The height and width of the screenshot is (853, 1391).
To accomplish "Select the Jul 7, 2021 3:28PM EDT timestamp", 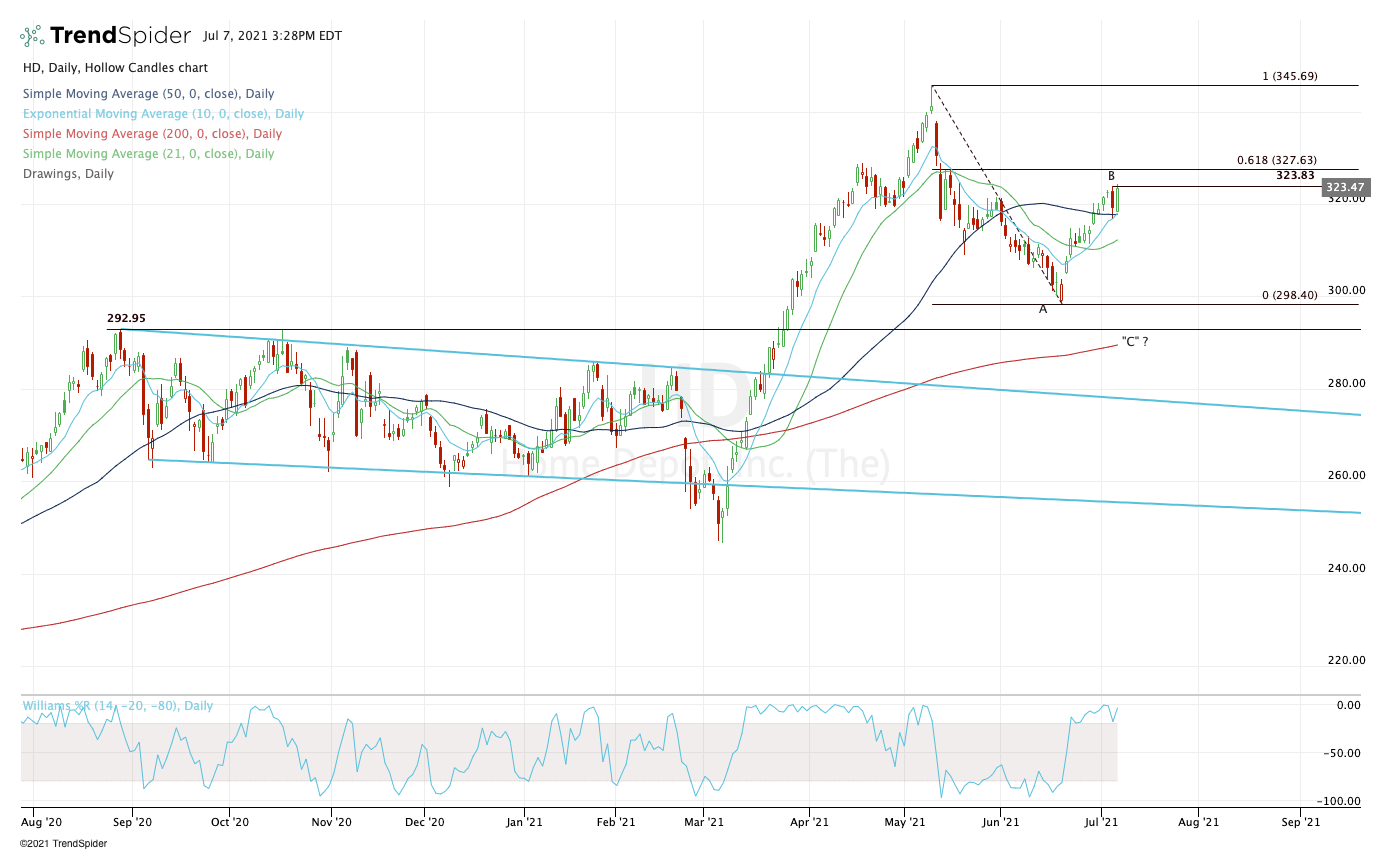I will (x=272, y=36).
